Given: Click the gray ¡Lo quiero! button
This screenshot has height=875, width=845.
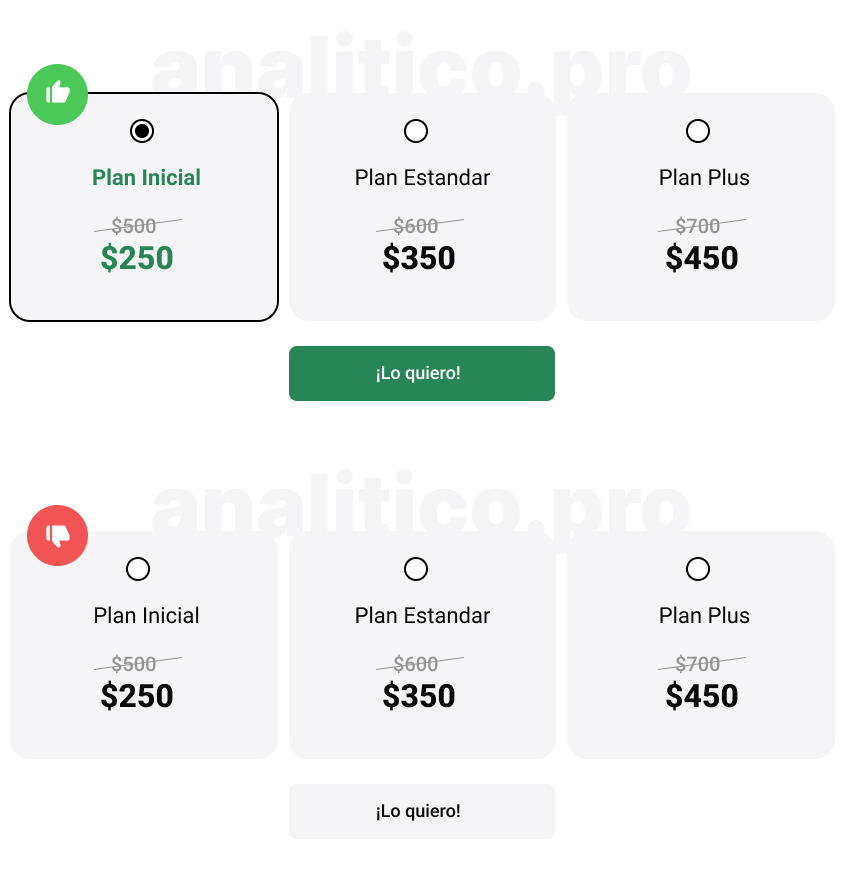Looking at the screenshot, I should pos(422,811).
